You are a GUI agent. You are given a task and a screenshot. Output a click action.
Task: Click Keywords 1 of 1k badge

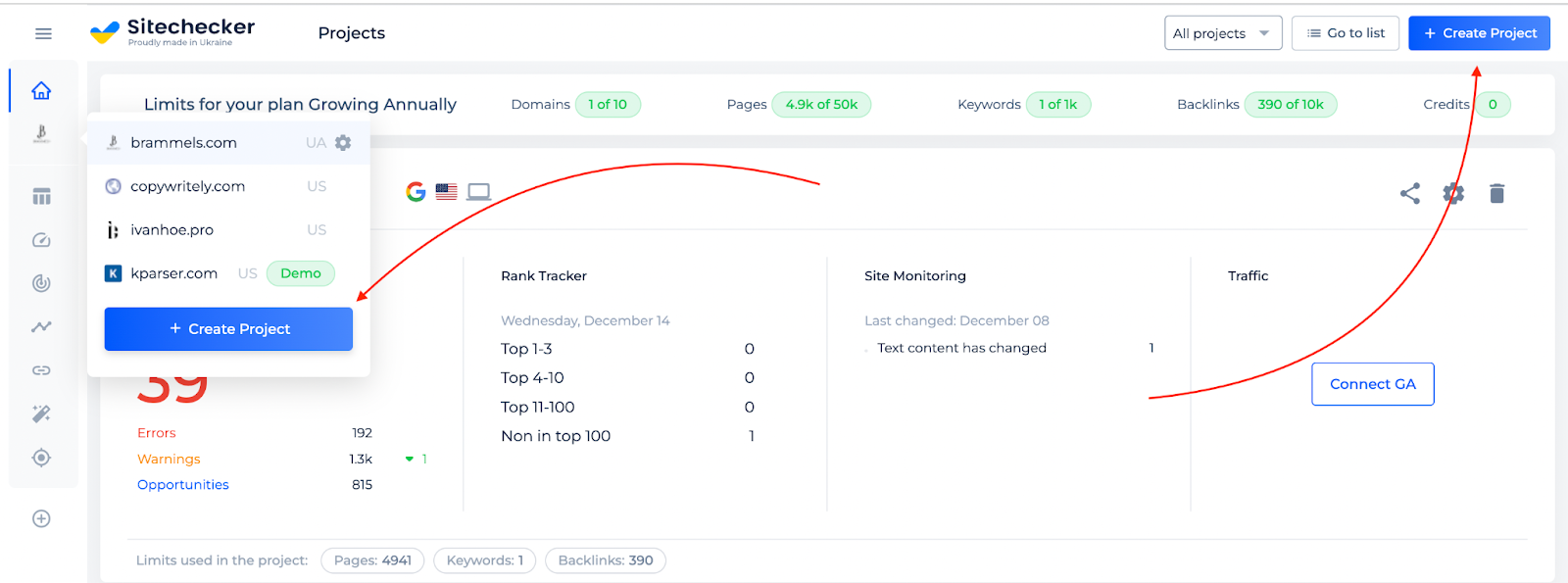tap(1058, 105)
